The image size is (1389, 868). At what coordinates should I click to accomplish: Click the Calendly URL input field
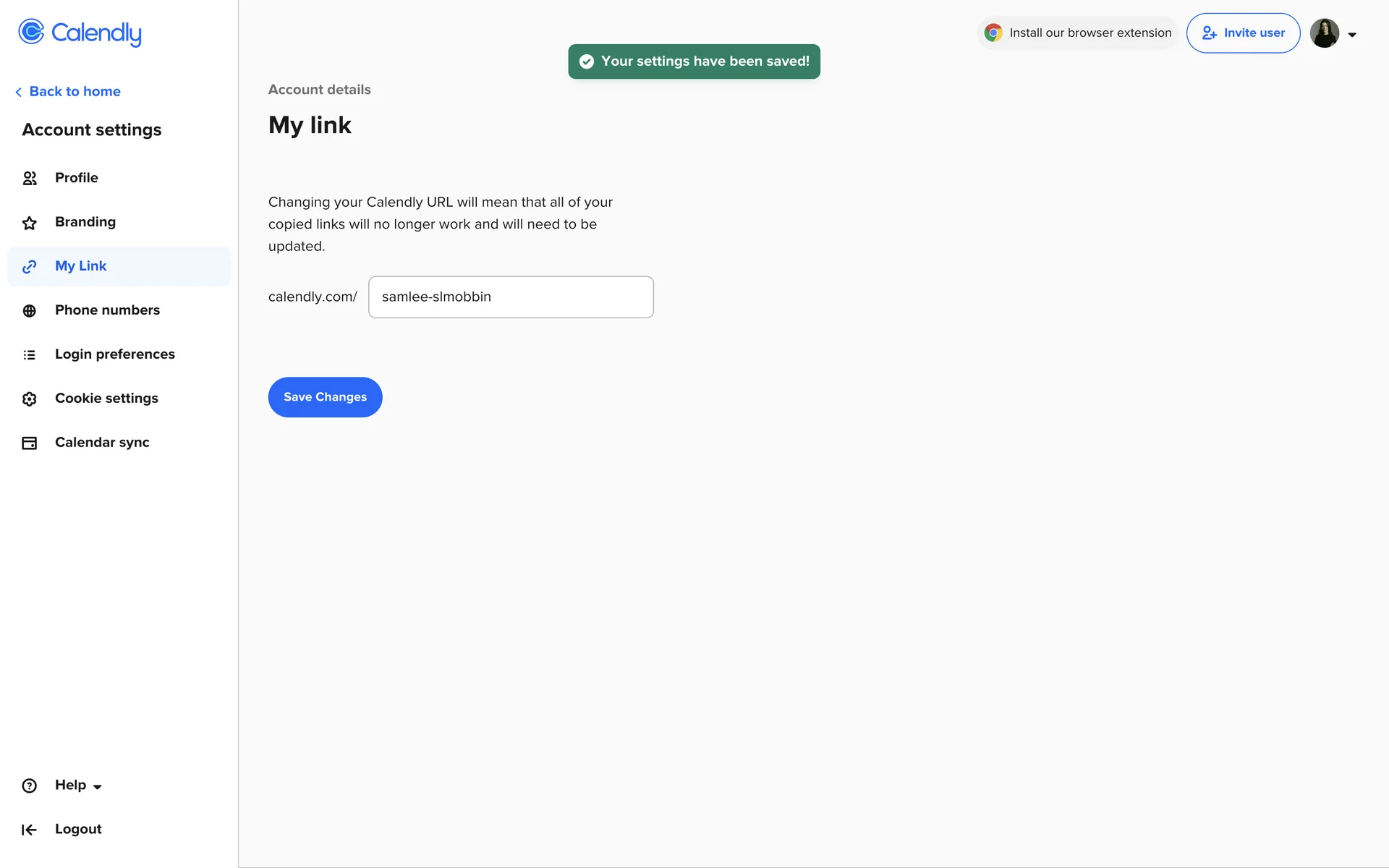511,297
